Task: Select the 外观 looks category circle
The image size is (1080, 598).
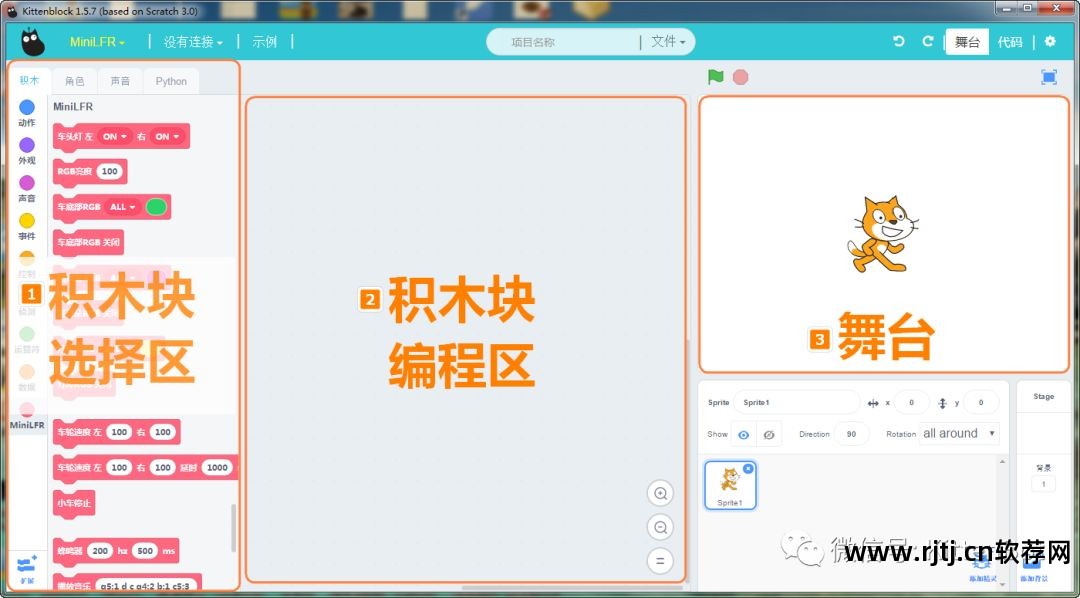Action: click(27, 145)
